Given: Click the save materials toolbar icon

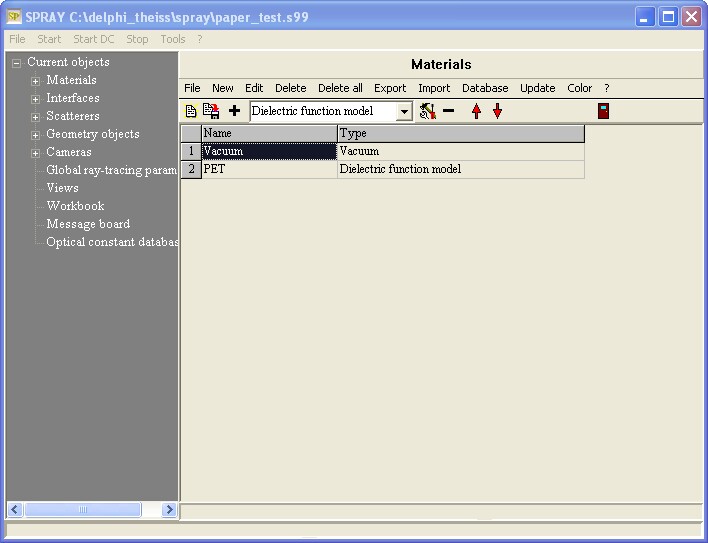Looking at the screenshot, I should coord(211,111).
